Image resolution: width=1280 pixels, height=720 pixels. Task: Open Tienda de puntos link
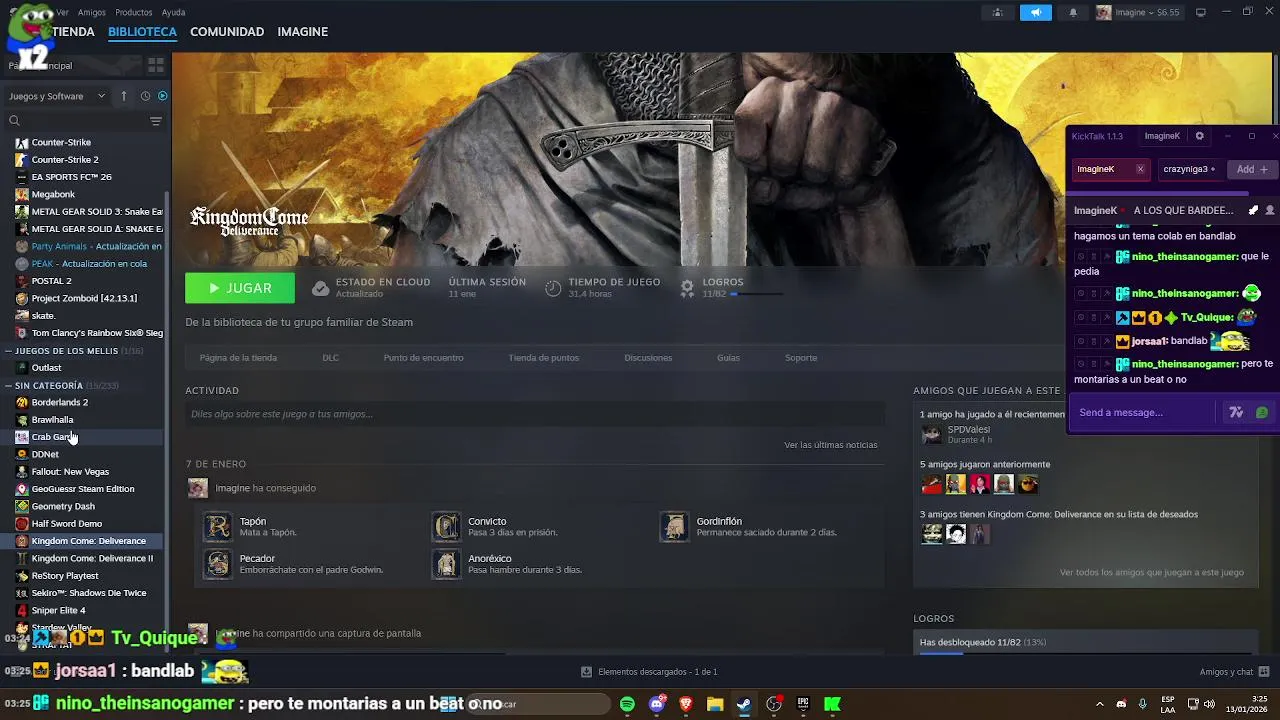pos(543,358)
